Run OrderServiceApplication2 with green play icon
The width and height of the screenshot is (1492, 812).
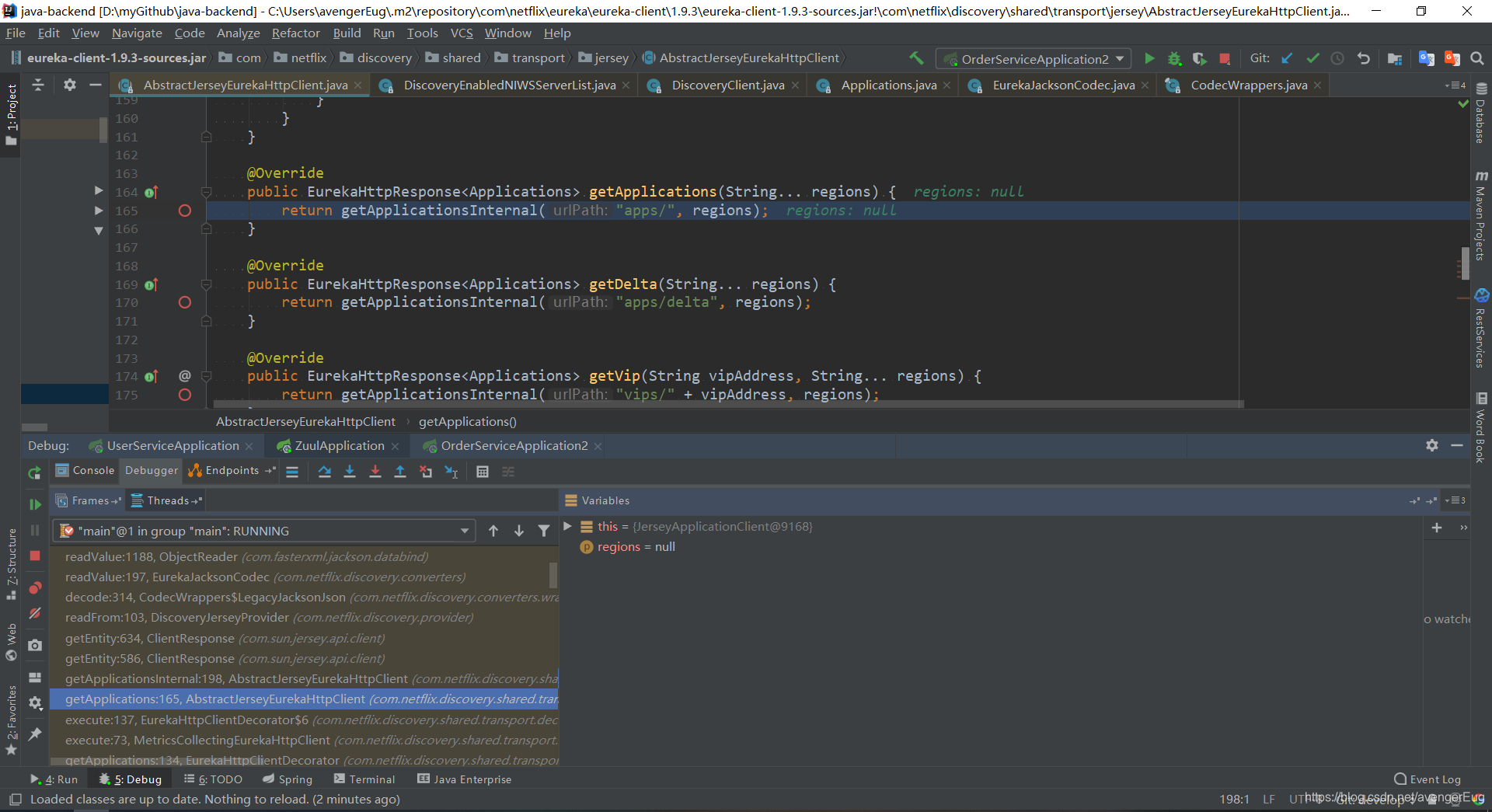(1149, 58)
